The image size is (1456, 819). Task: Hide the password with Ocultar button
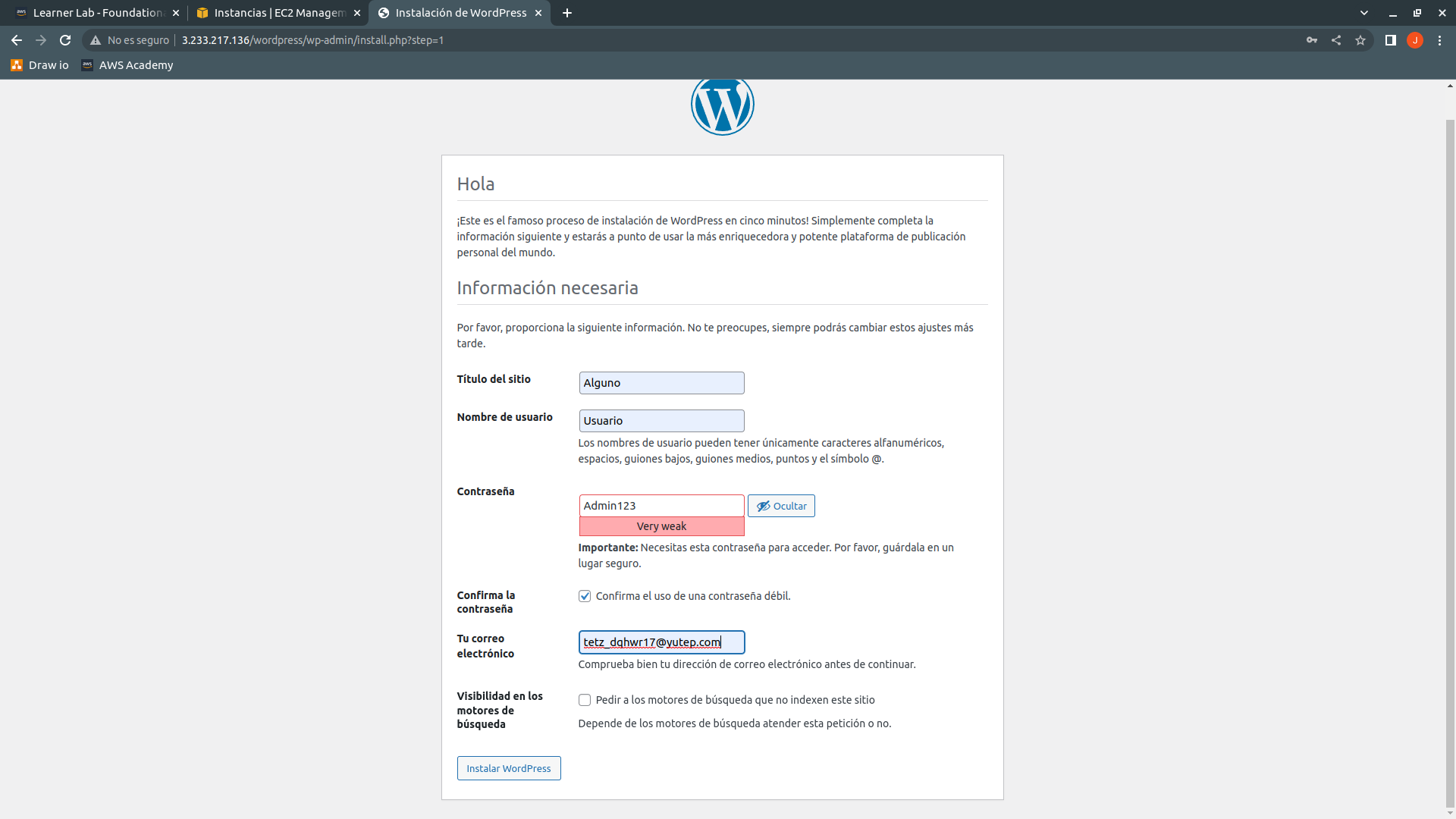(781, 506)
